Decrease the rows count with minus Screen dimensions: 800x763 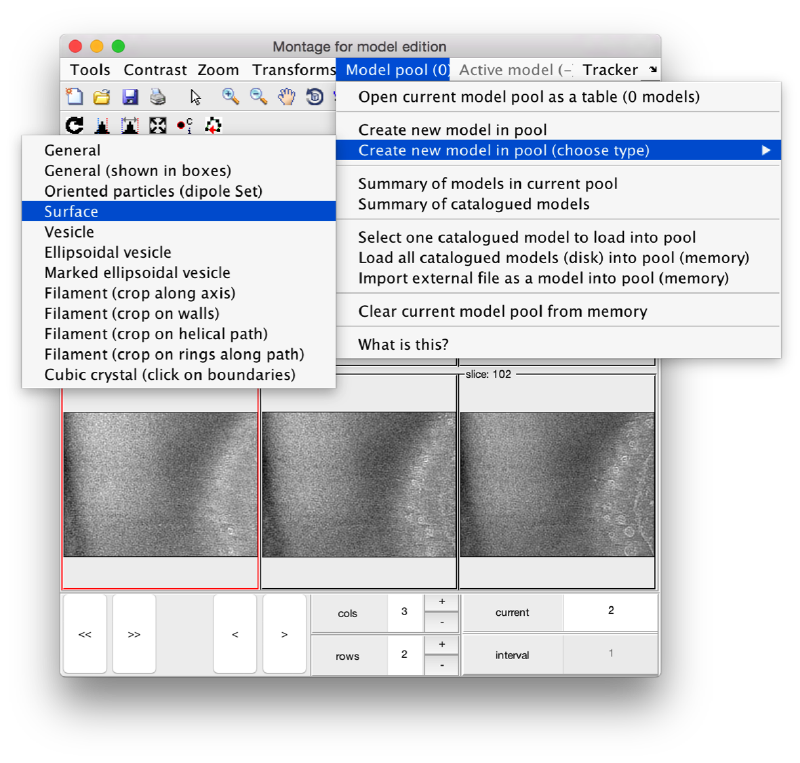point(441,665)
